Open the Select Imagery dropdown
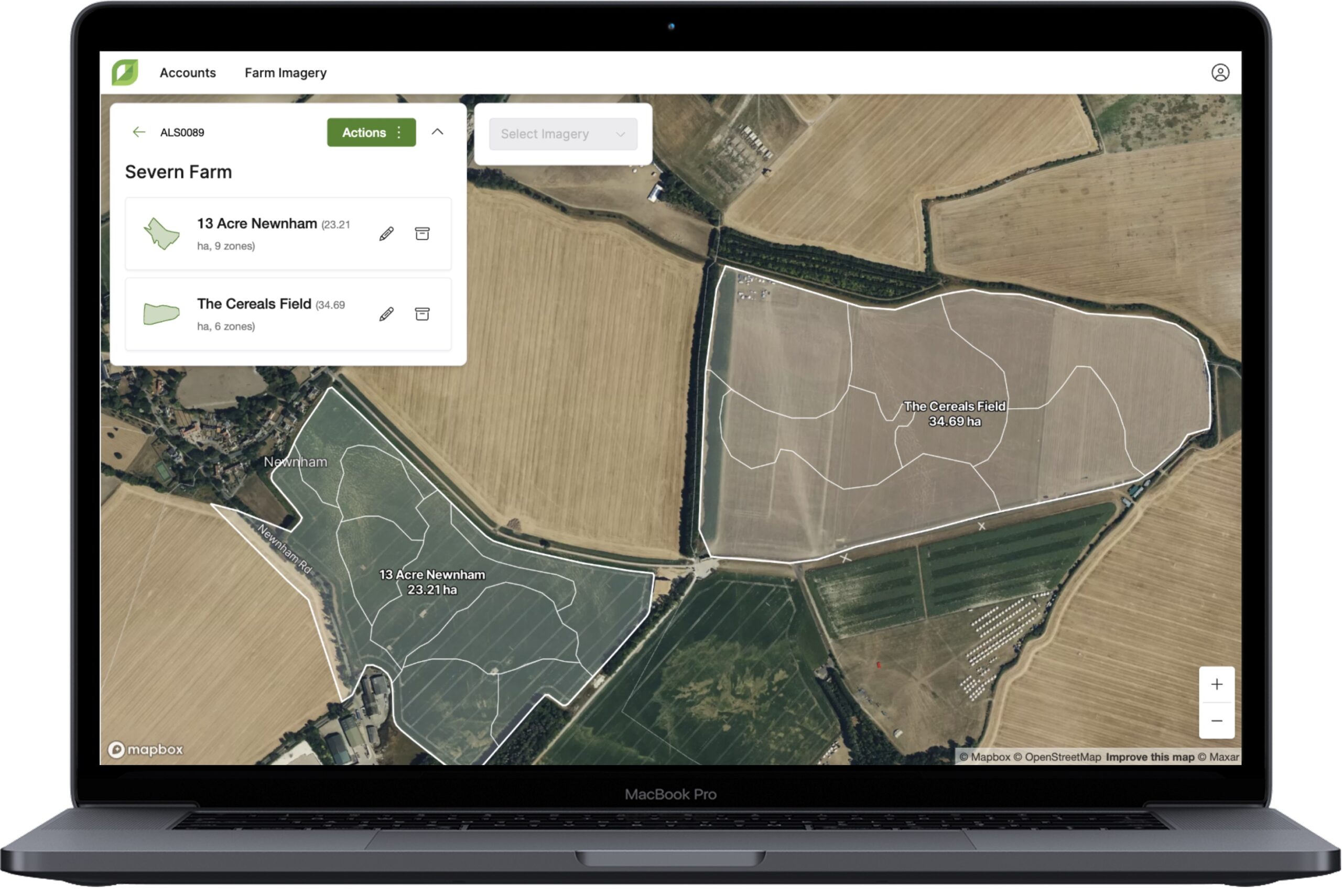 (x=562, y=134)
